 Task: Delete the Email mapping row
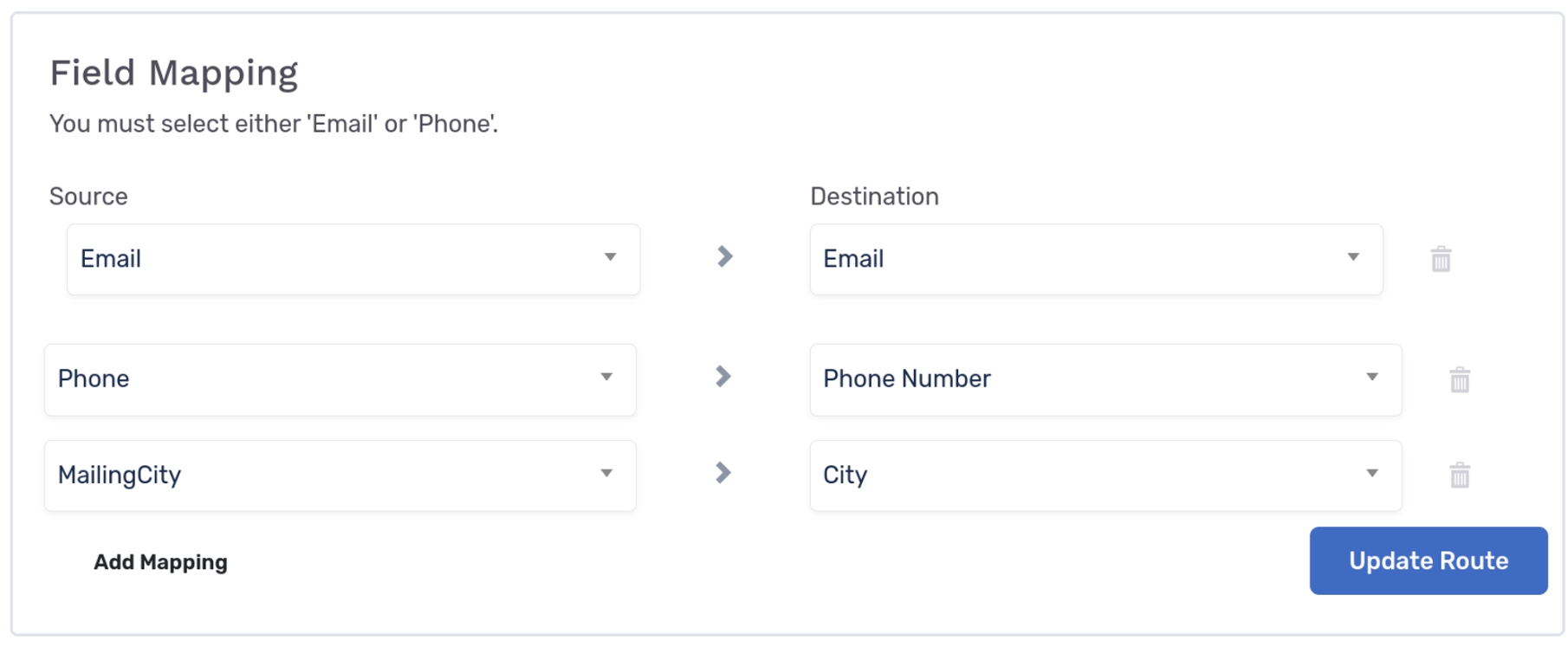tap(1441, 259)
